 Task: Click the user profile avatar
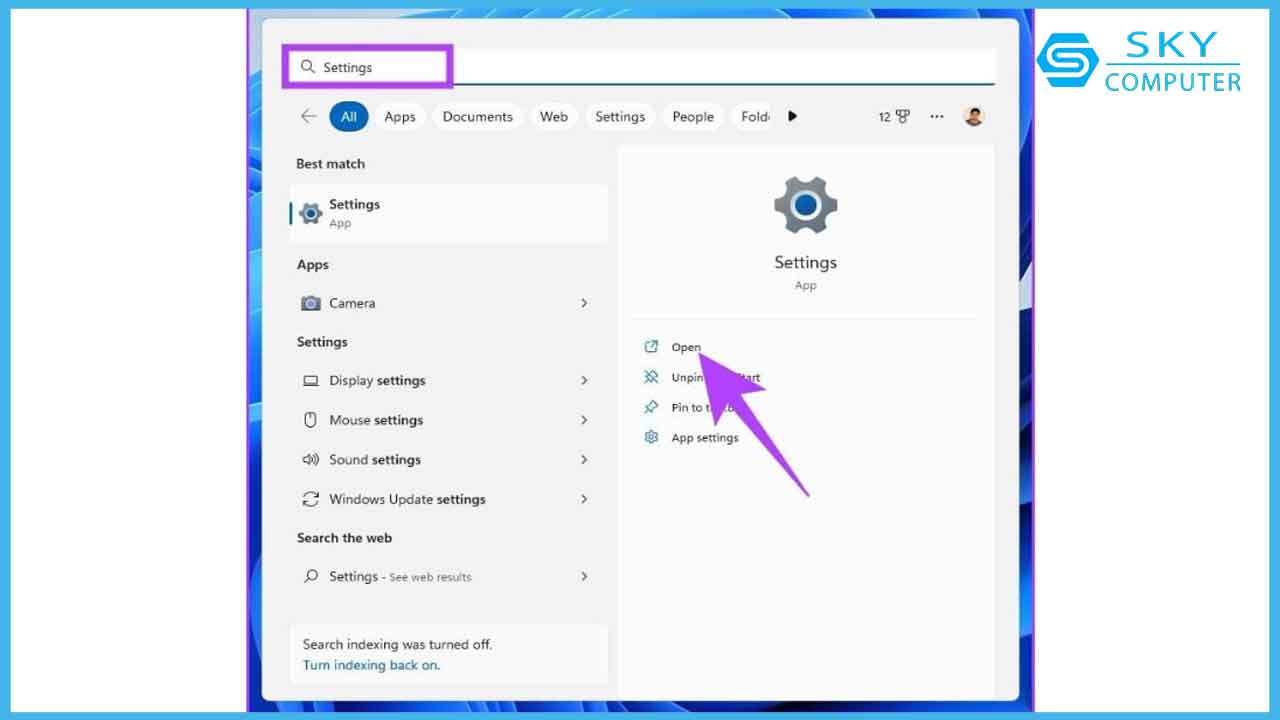click(x=974, y=116)
